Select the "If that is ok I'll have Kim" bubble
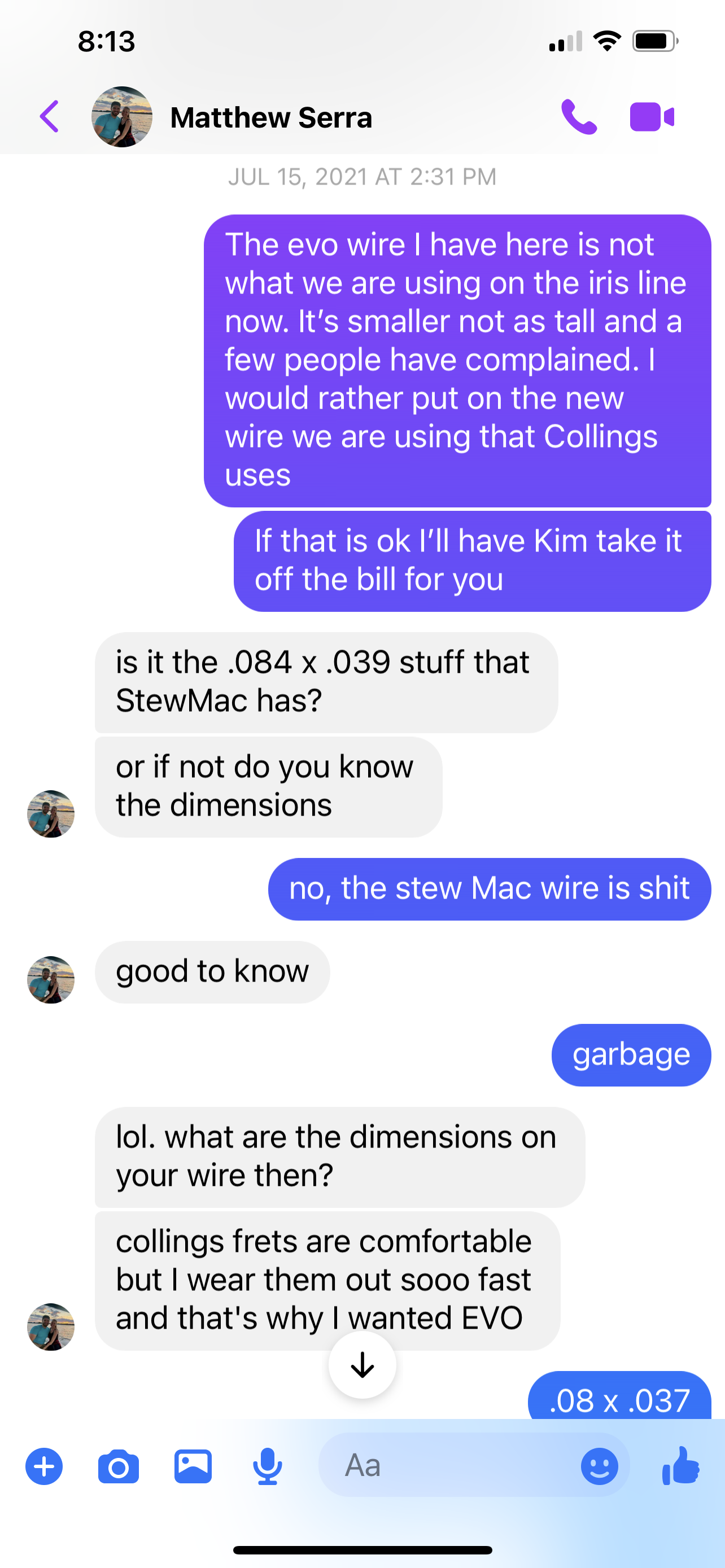Screen dimensions: 725x1568 473,561
